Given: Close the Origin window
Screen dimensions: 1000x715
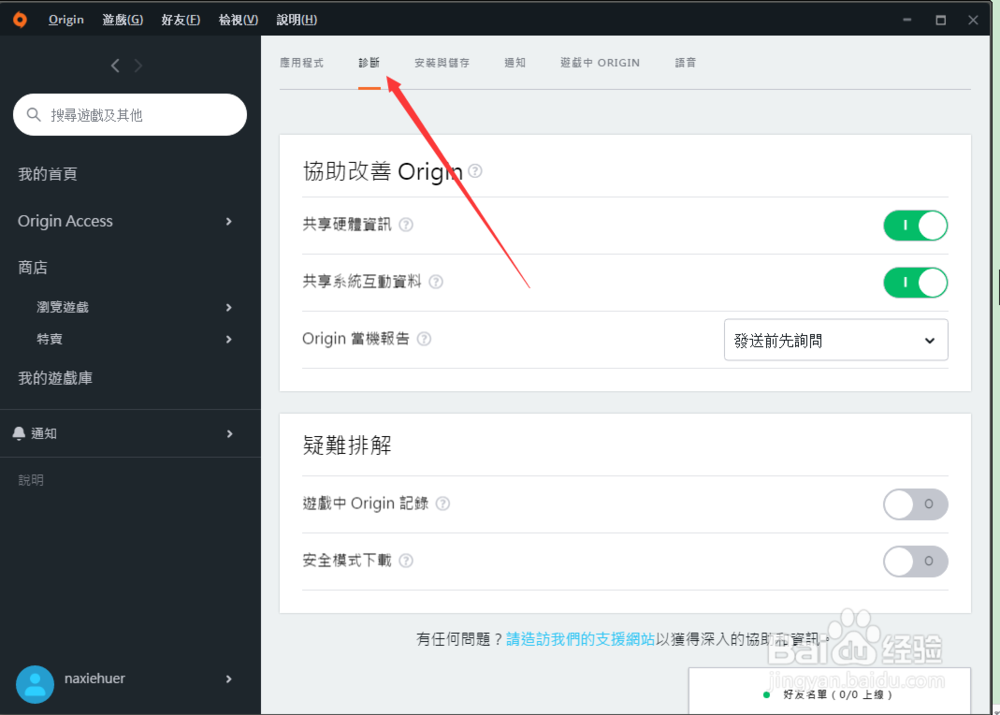Looking at the screenshot, I should [973, 20].
